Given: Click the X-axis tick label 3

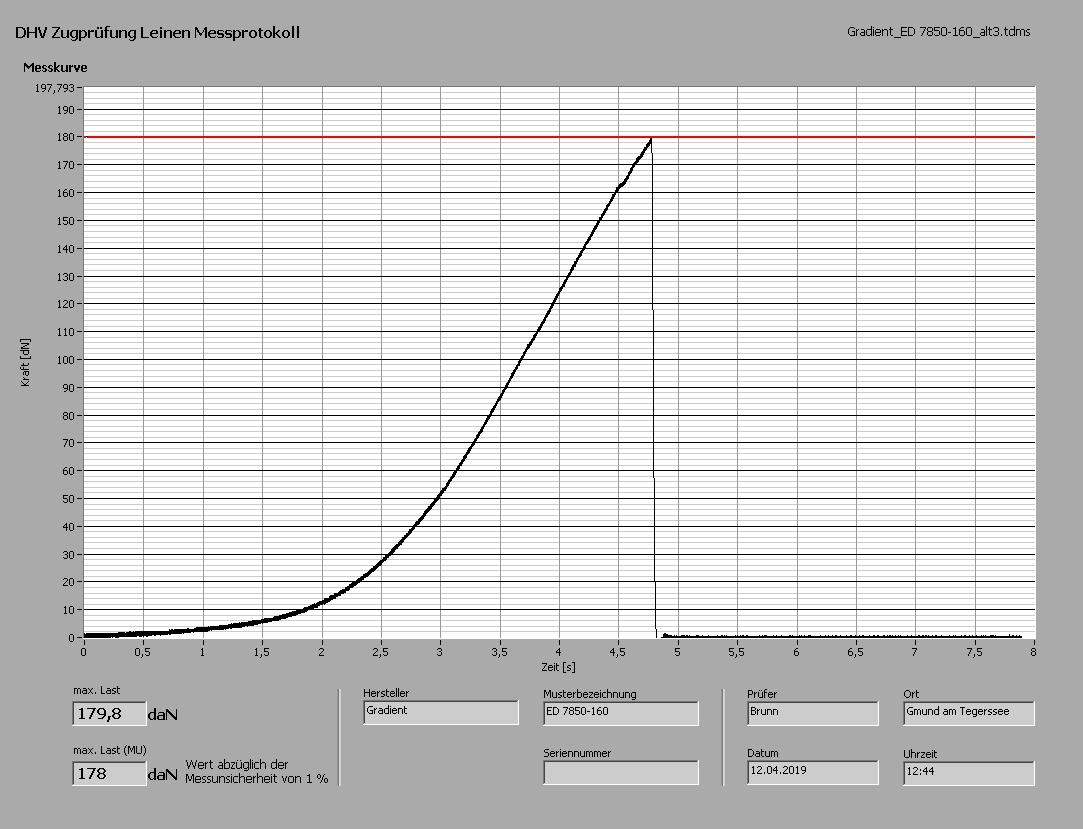Looking at the screenshot, I should 440,652.
